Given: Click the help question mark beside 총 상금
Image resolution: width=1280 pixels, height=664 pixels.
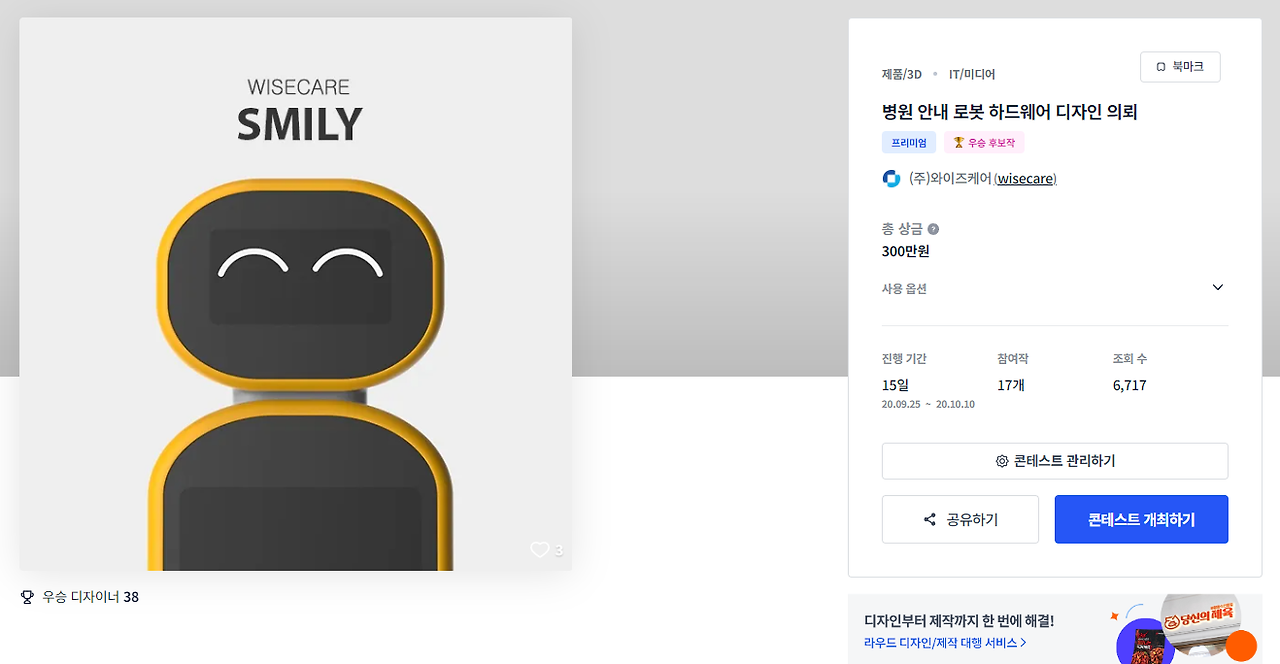Looking at the screenshot, I should coord(933,229).
